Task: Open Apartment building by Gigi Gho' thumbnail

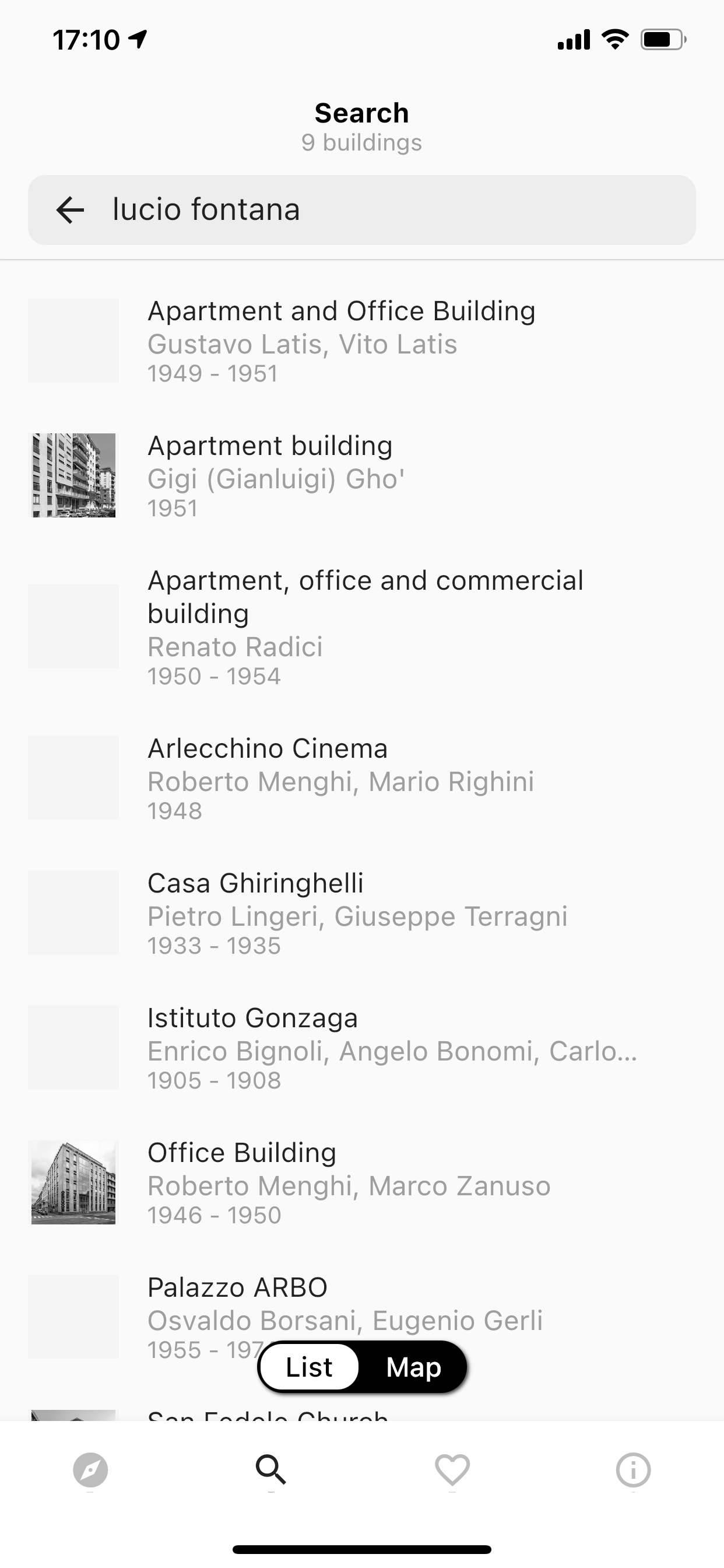Action: tap(73, 475)
